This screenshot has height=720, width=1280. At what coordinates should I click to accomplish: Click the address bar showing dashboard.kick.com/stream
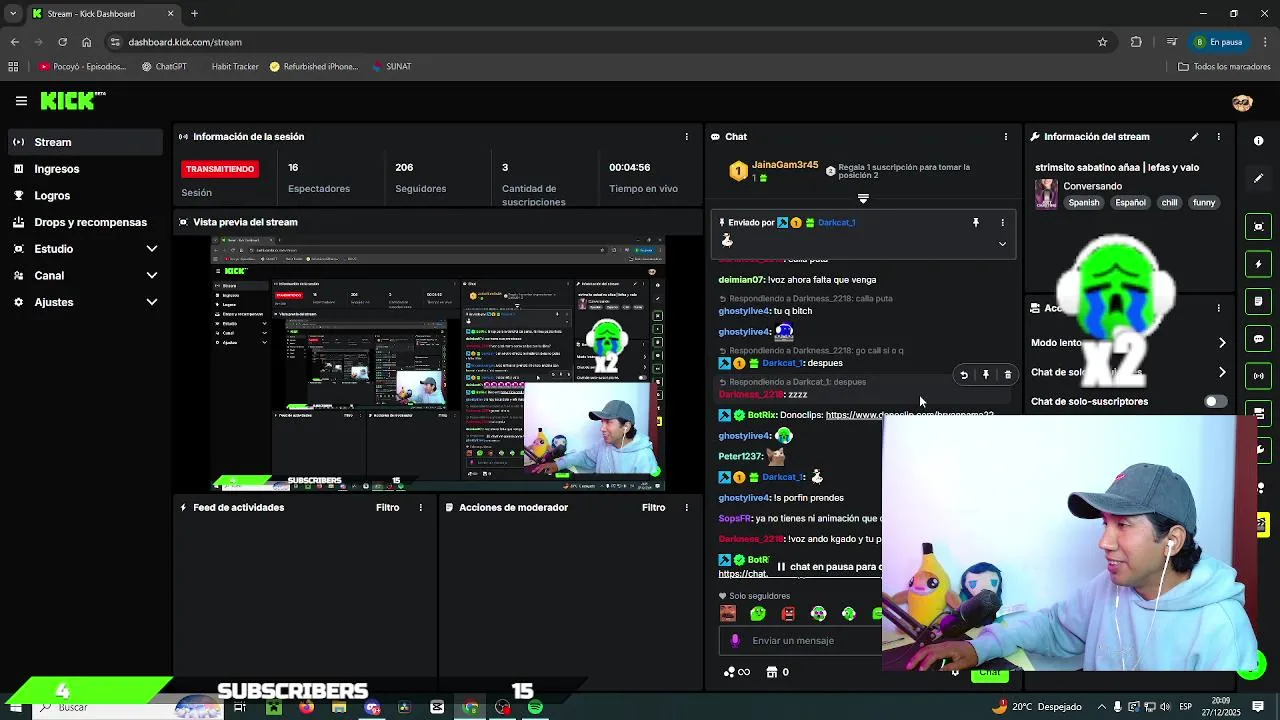coord(600,42)
